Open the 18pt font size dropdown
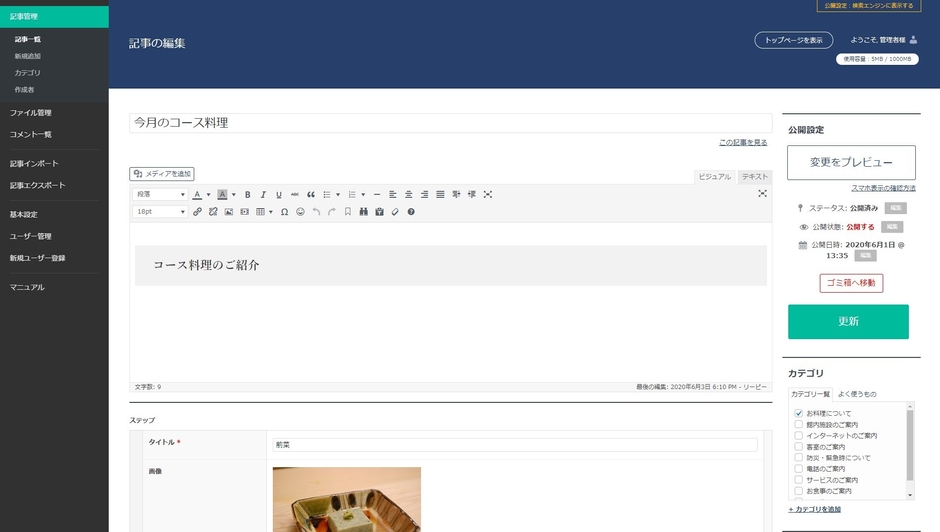This screenshot has width=940, height=532. pos(160,212)
